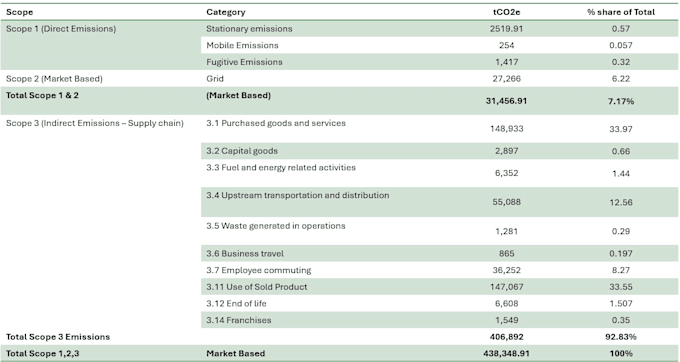The image size is (680, 362).
Task: Click the total value 406,892
Action: [x=507, y=337]
